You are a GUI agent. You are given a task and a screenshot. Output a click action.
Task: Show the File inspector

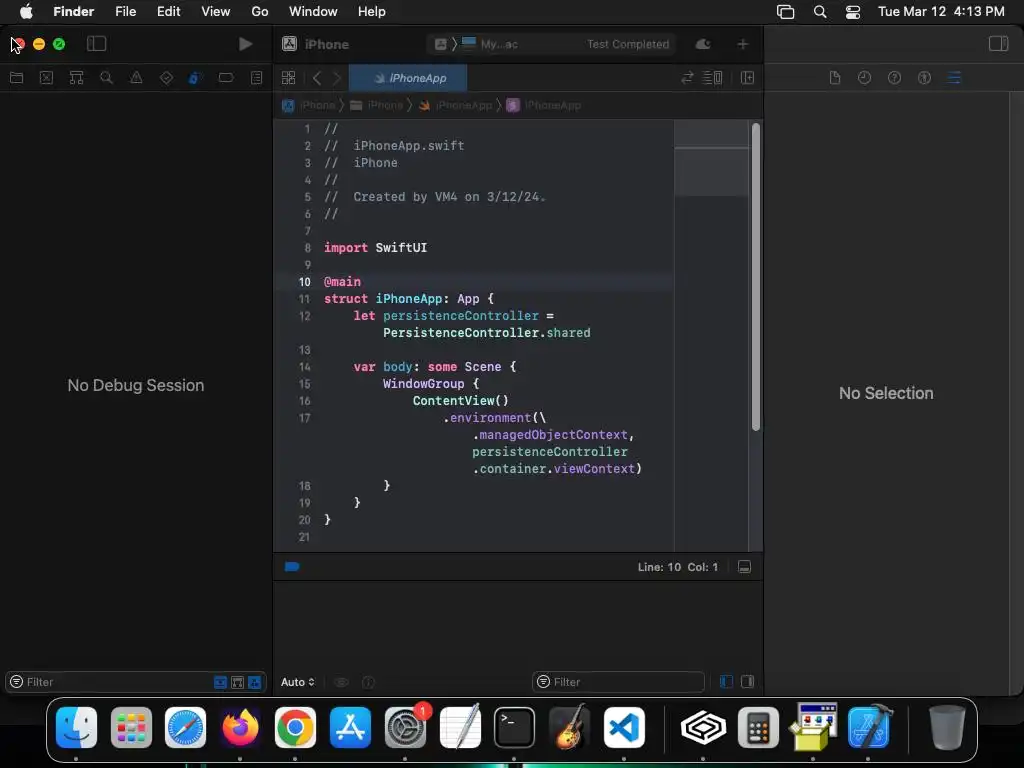point(835,78)
